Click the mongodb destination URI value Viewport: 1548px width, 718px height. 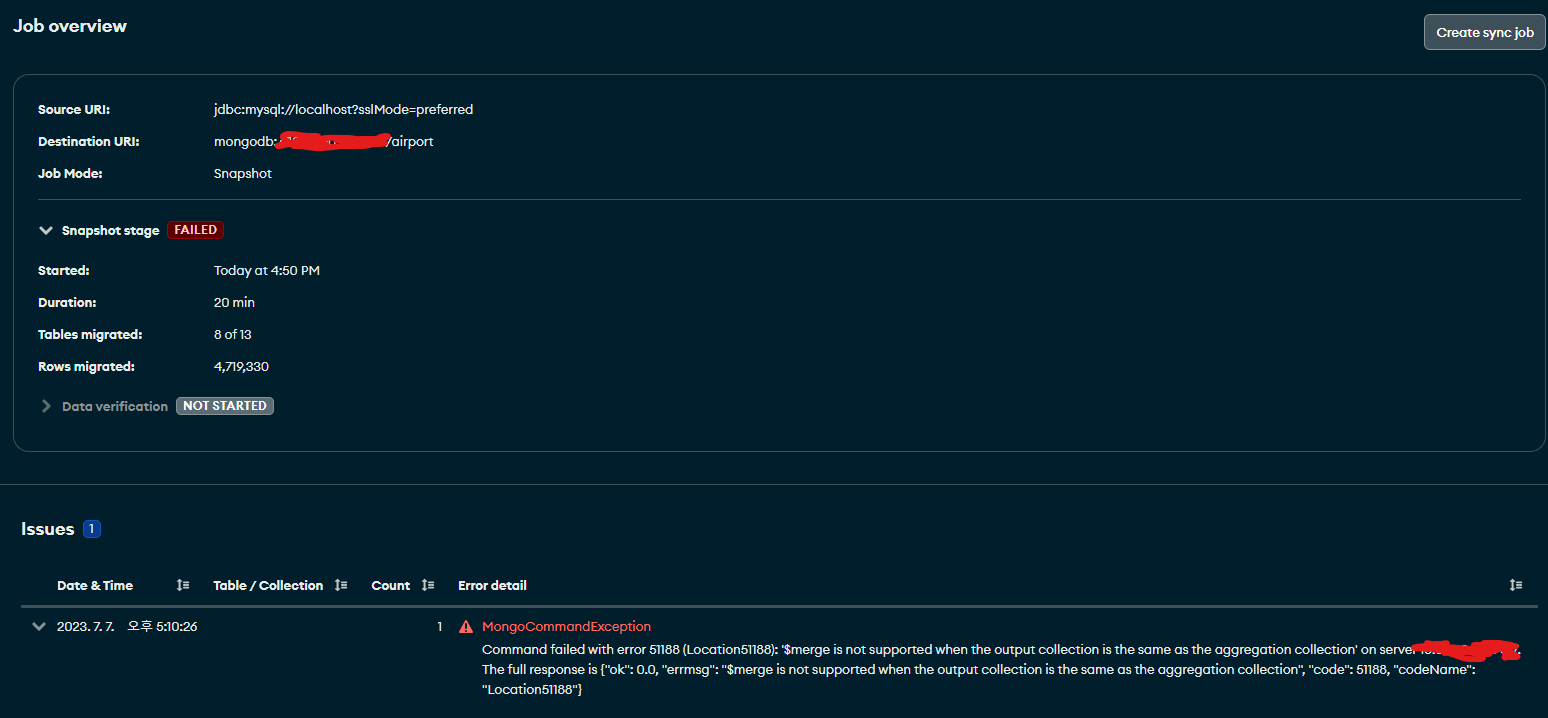point(323,142)
